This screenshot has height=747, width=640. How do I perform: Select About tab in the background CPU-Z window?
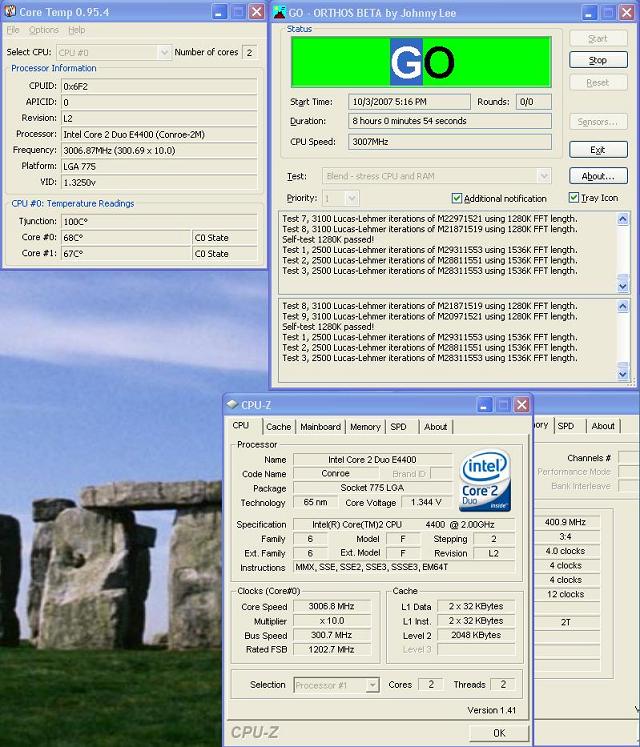(603, 426)
